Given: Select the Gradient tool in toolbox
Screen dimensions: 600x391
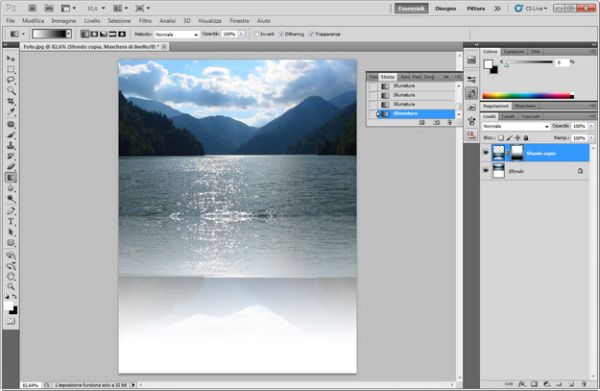Looking at the screenshot, I should click(11, 178).
